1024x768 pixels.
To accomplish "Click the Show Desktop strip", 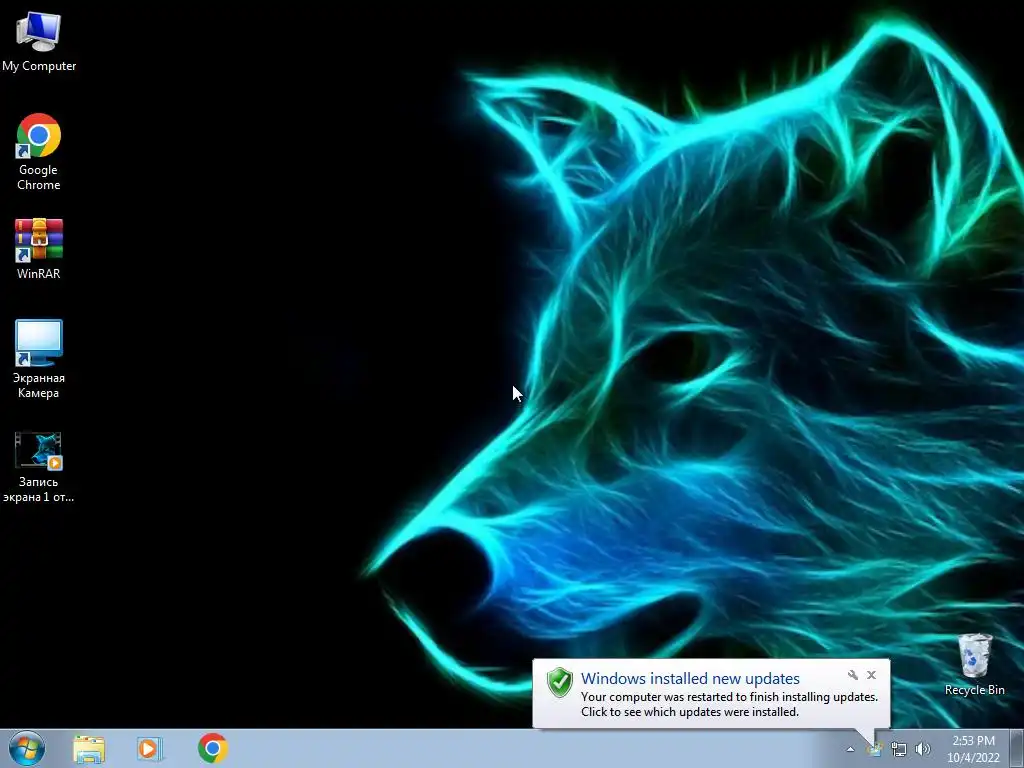I will (1017, 749).
